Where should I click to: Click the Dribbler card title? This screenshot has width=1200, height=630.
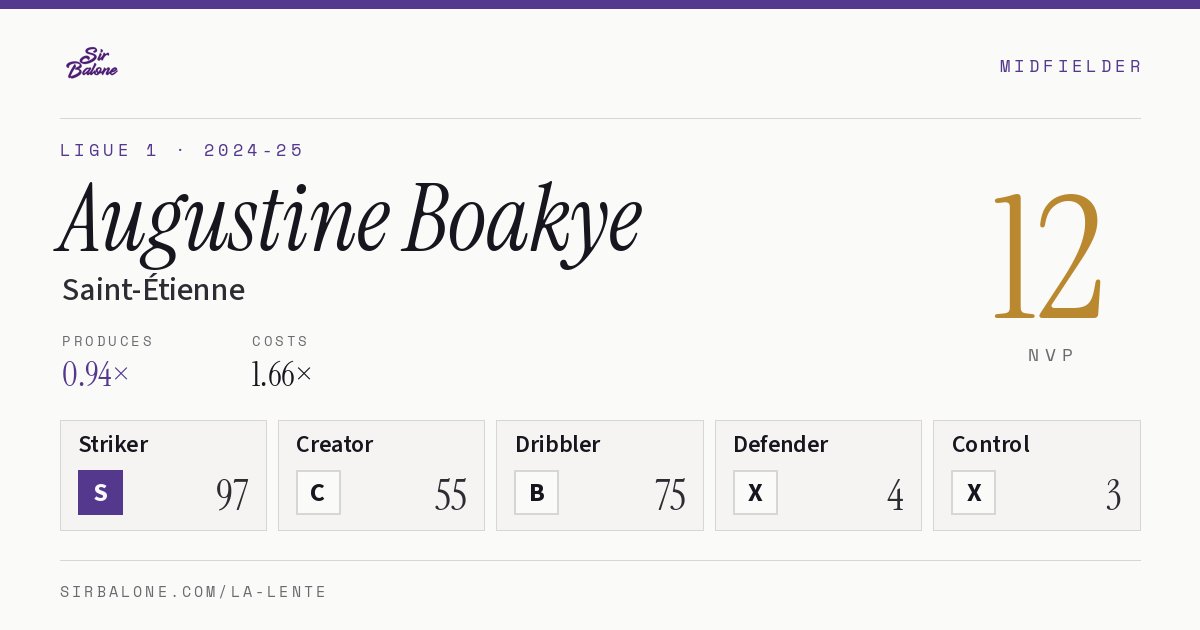558,444
